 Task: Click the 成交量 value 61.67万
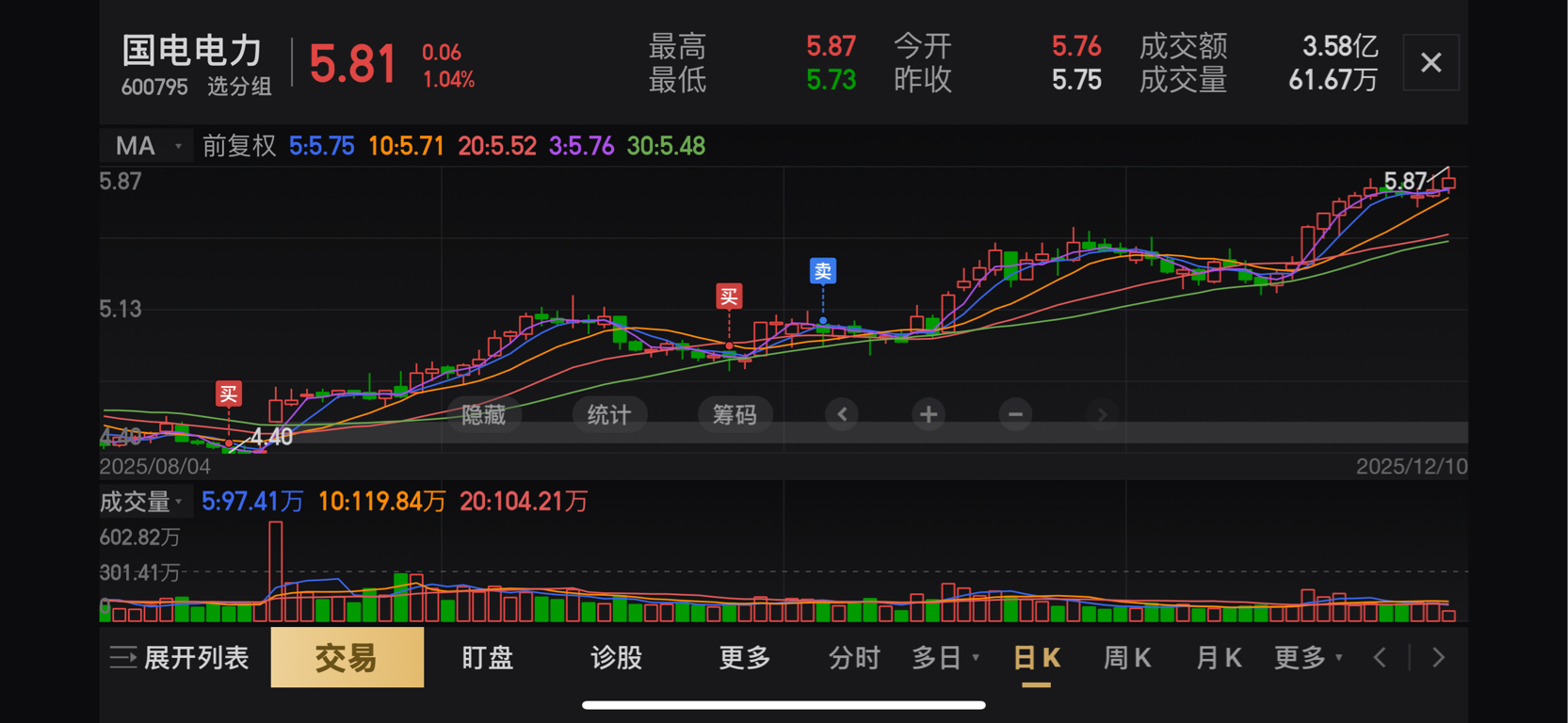pos(1333,80)
